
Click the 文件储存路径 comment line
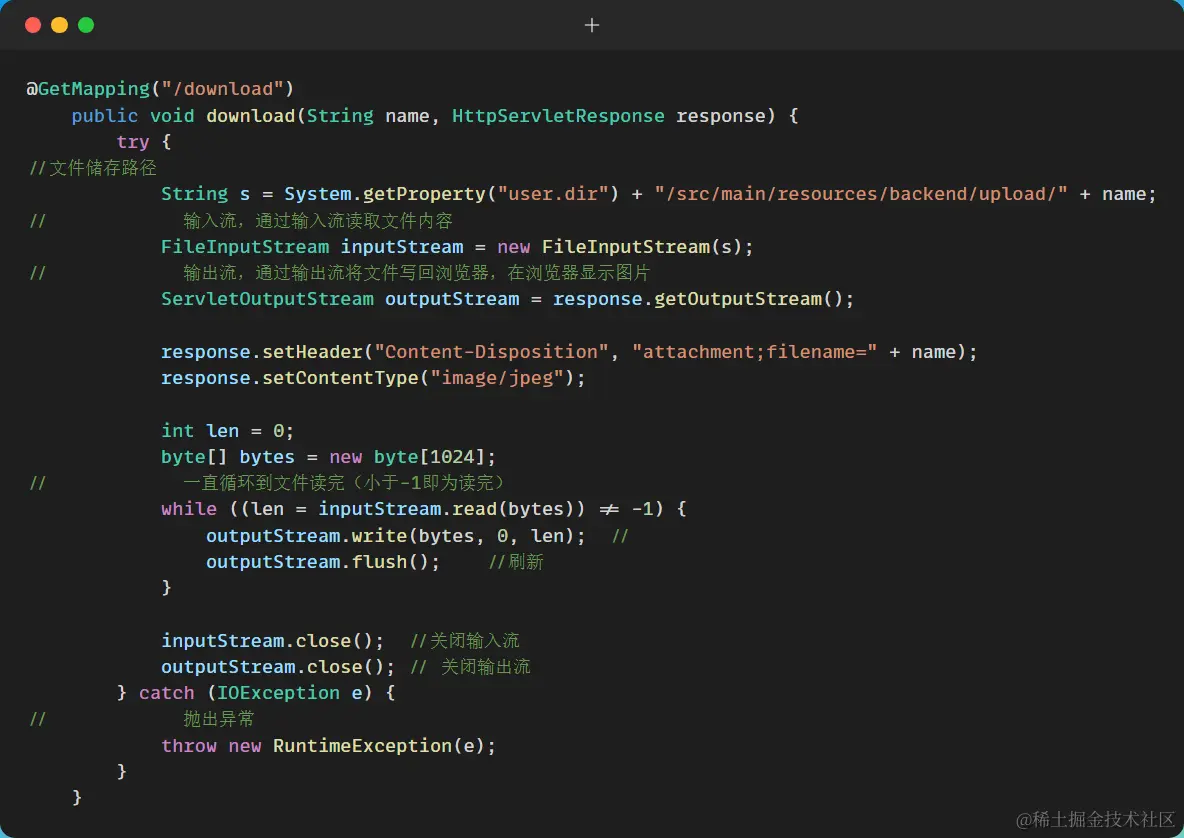(93, 168)
